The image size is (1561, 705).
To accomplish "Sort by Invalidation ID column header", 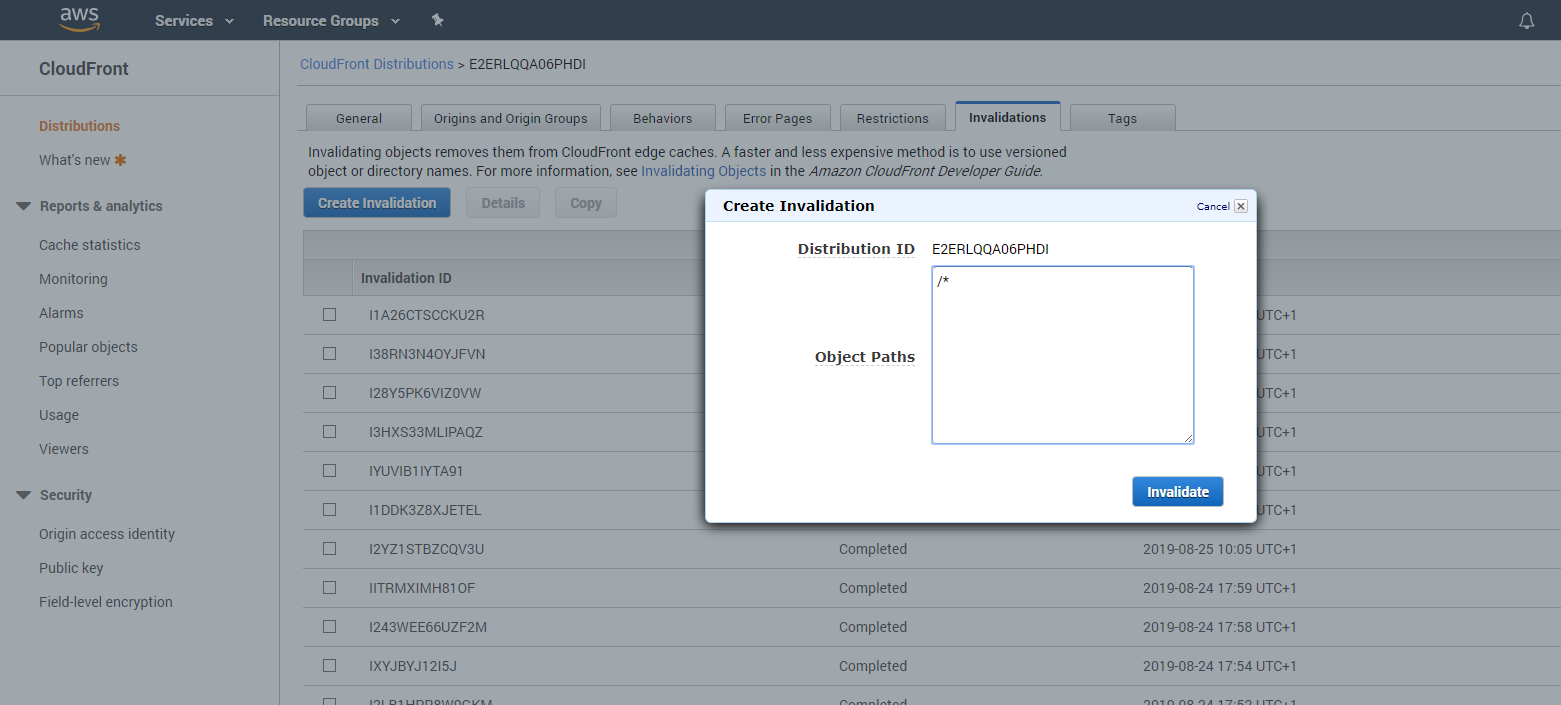I will click(x=406, y=278).
